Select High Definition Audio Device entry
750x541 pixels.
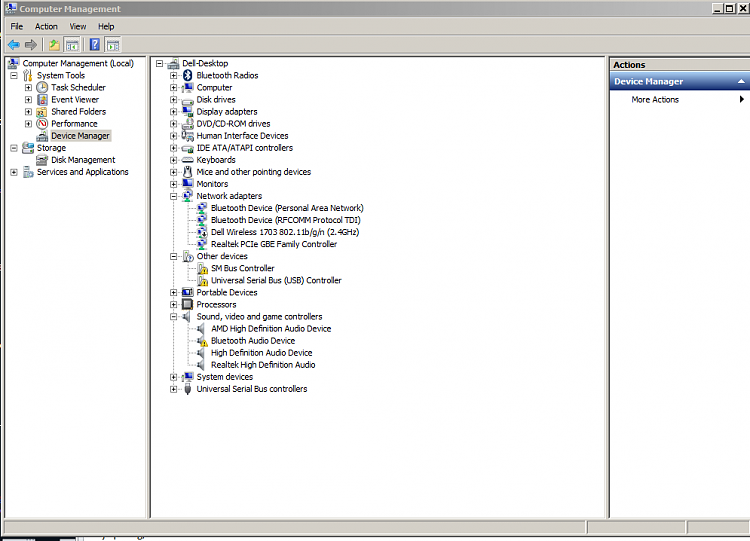pyautogui.click(x=262, y=353)
